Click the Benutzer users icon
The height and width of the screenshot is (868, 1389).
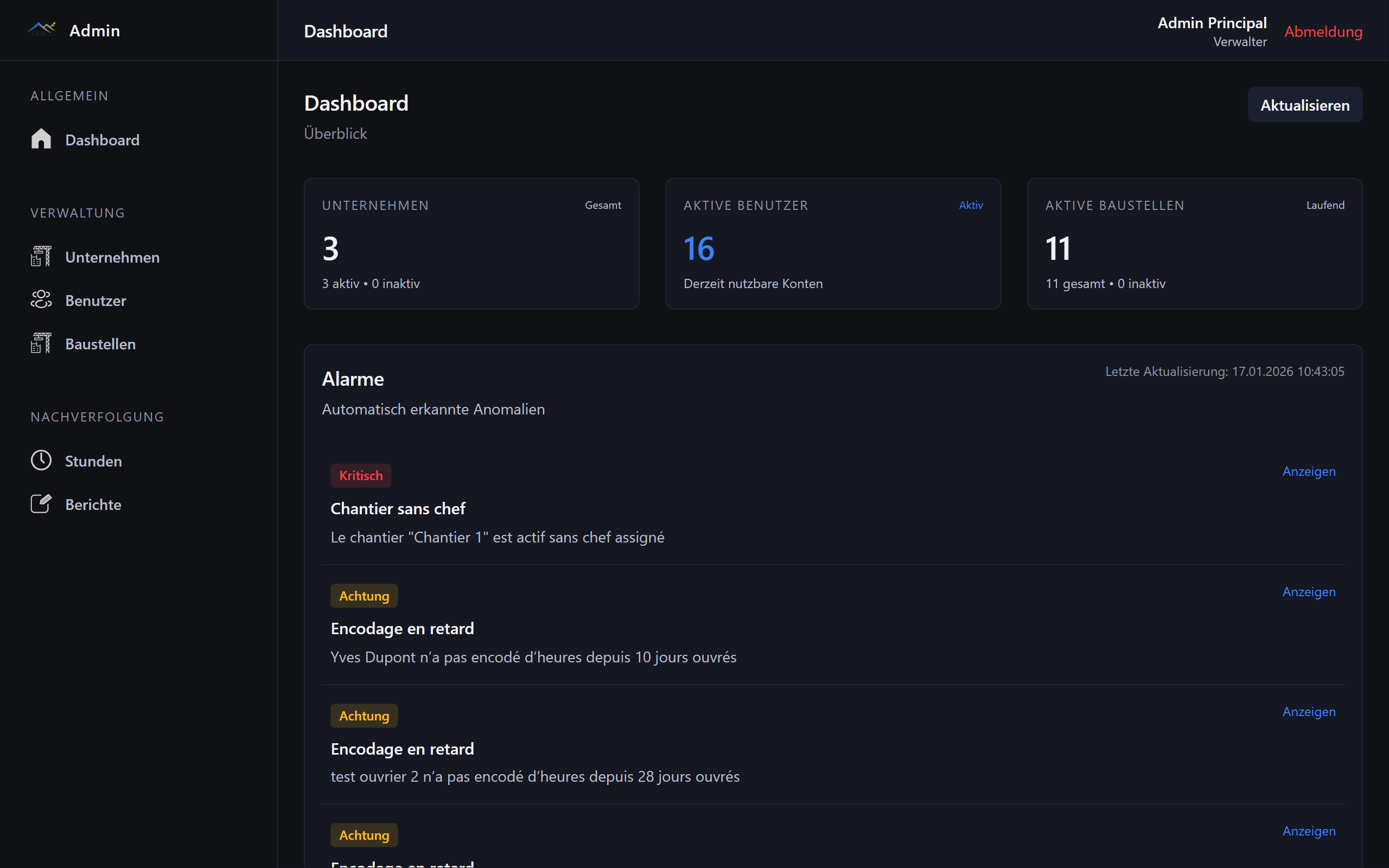(x=41, y=299)
